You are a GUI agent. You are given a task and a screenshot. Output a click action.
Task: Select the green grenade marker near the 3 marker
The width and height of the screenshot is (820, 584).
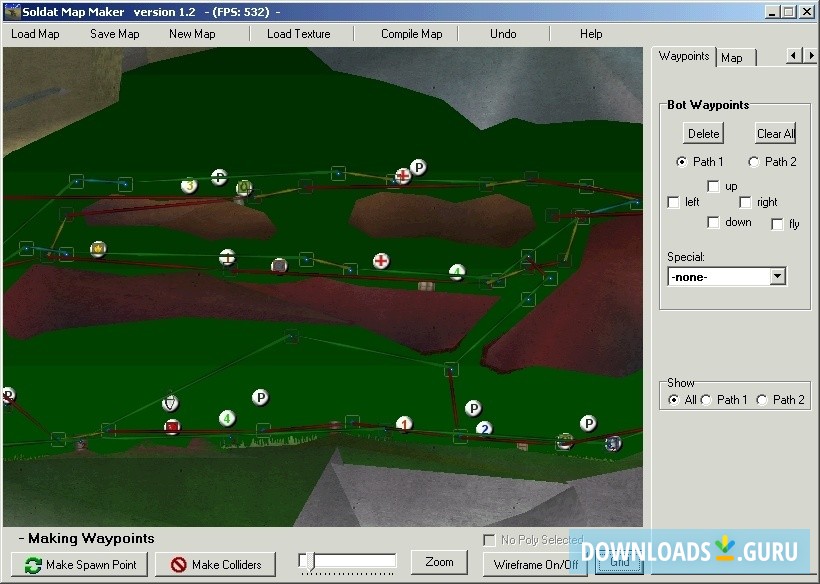click(244, 187)
